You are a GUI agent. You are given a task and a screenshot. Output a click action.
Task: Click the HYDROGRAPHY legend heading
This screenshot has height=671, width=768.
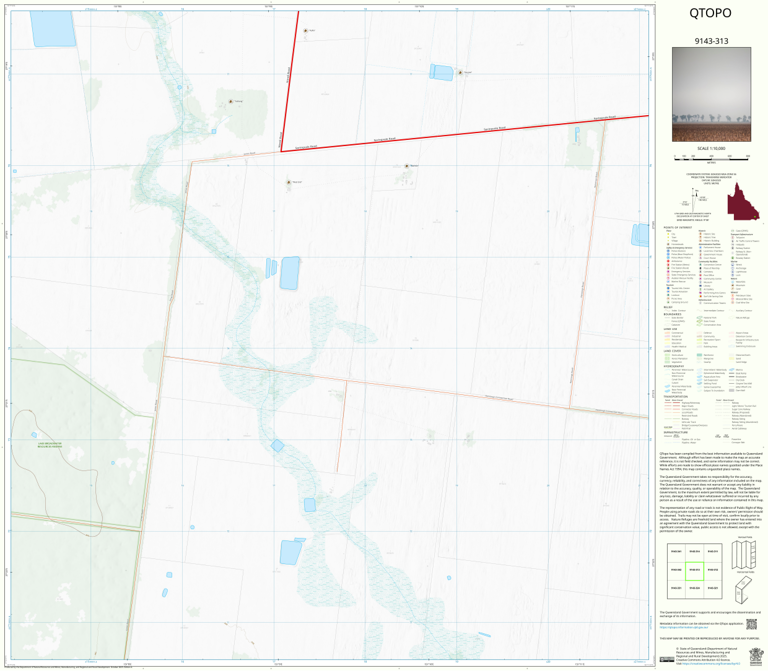[x=674, y=366]
